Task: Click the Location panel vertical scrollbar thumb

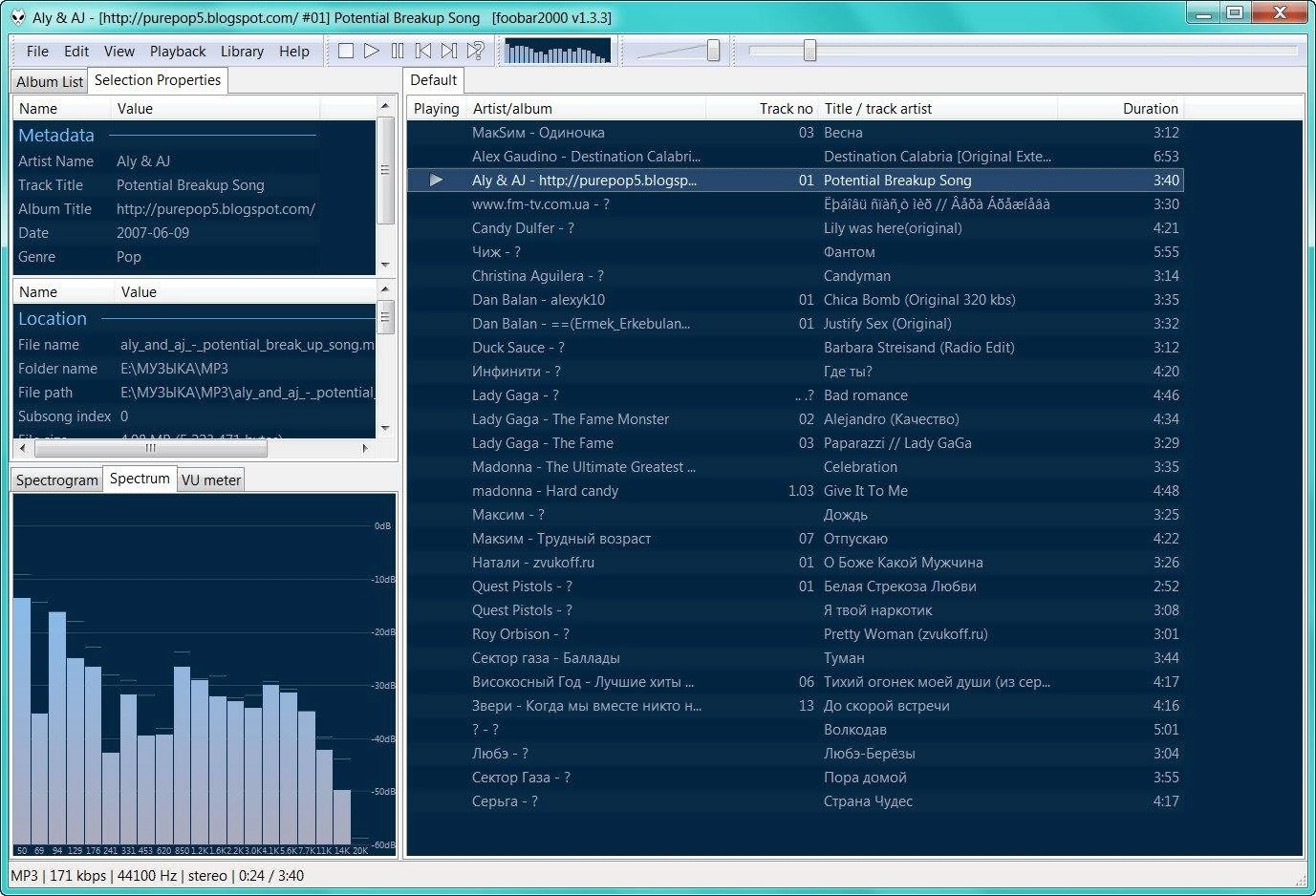Action: pyautogui.click(x=385, y=317)
